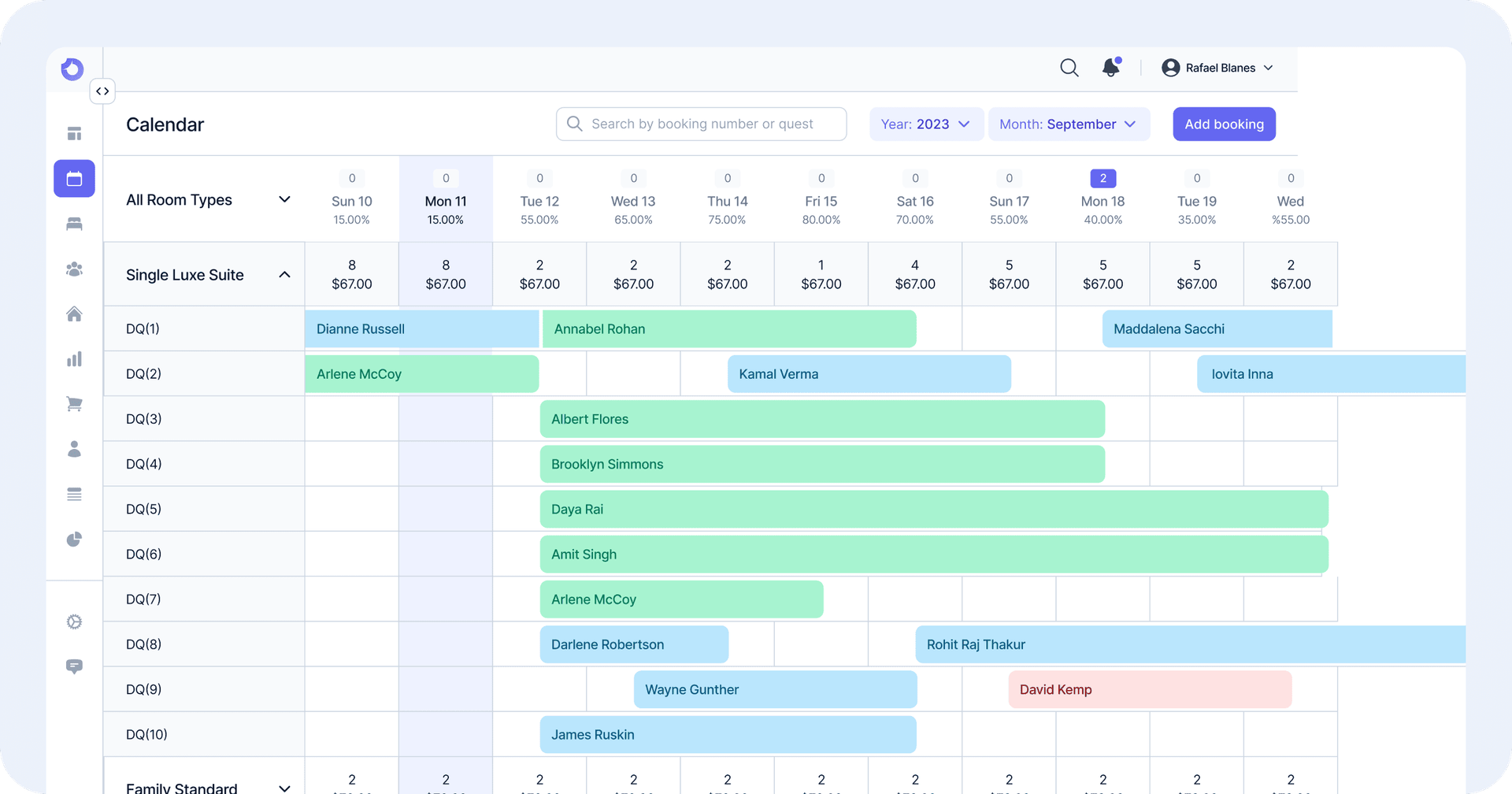Screen dimensions: 1512x794
Task: Open Albert Flores booking
Action: click(822, 419)
